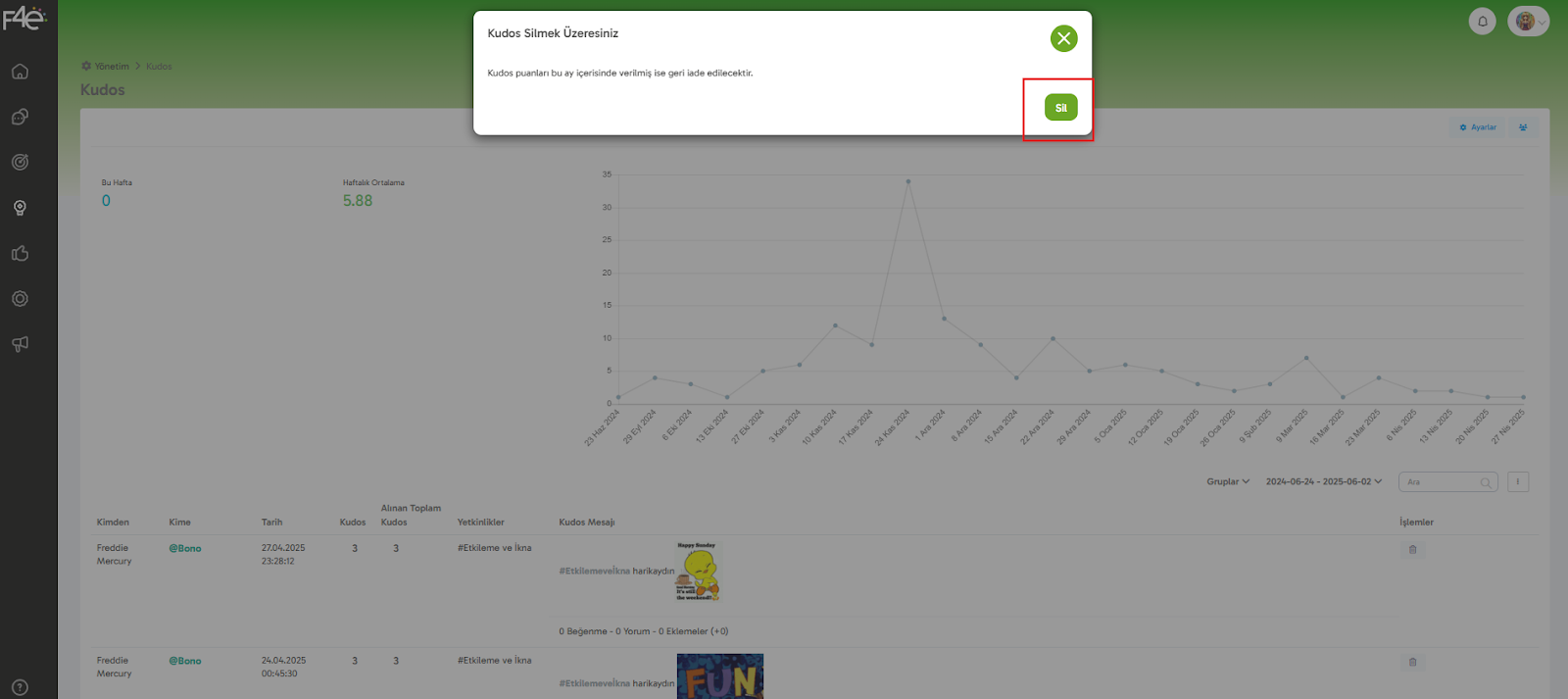Expand the user avatar profile menu
The image size is (1568, 699).
click(1528, 21)
